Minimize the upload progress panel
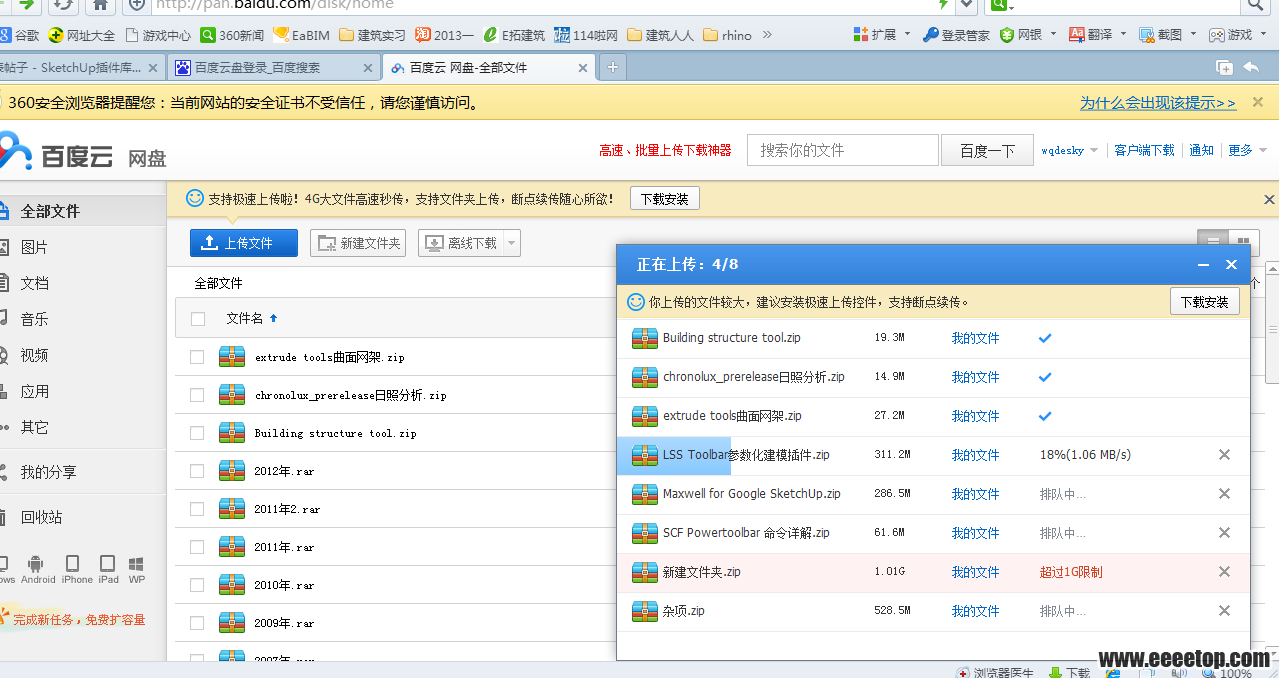 click(x=1203, y=265)
